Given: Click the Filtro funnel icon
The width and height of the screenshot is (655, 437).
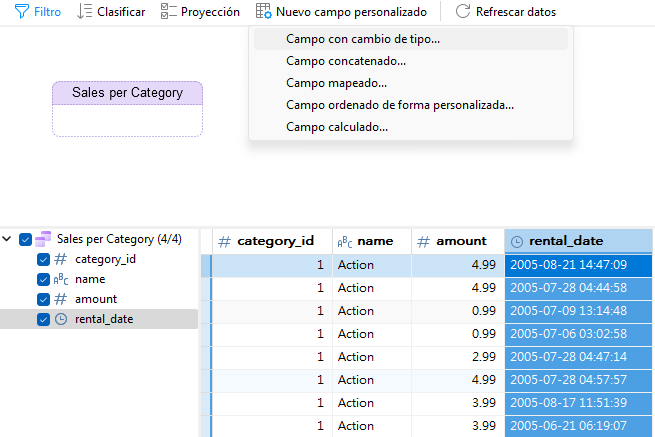Looking at the screenshot, I should click(x=22, y=12).
